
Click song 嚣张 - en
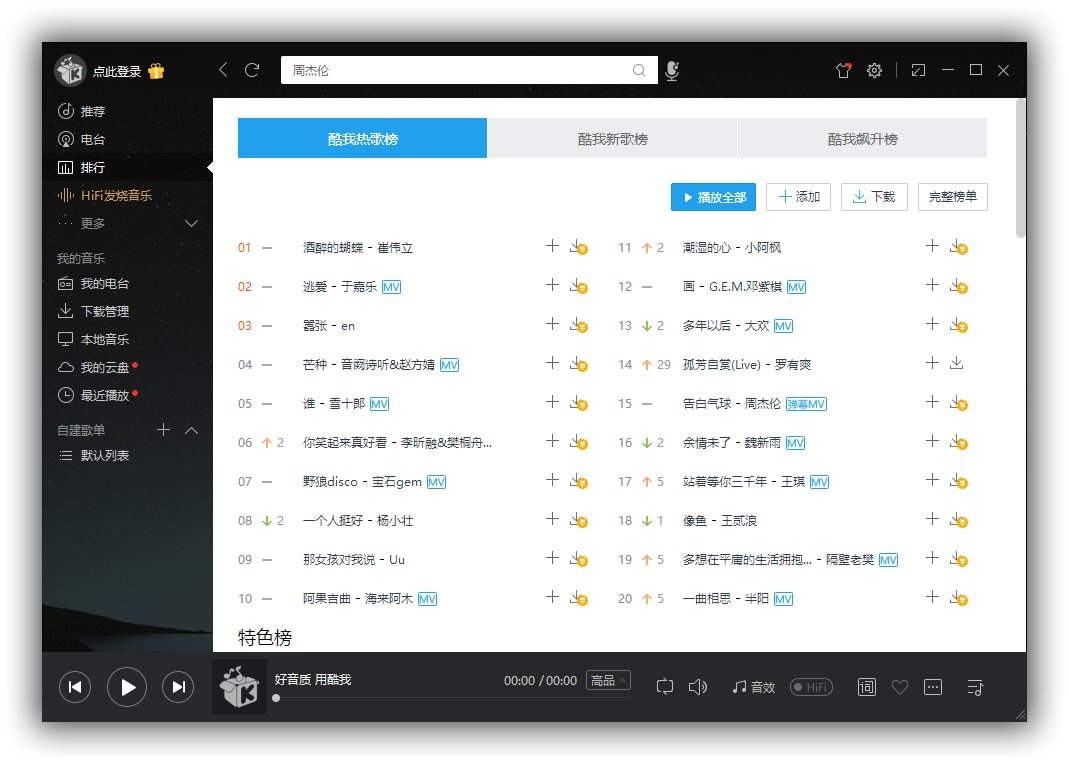click(x=329, y=326)
